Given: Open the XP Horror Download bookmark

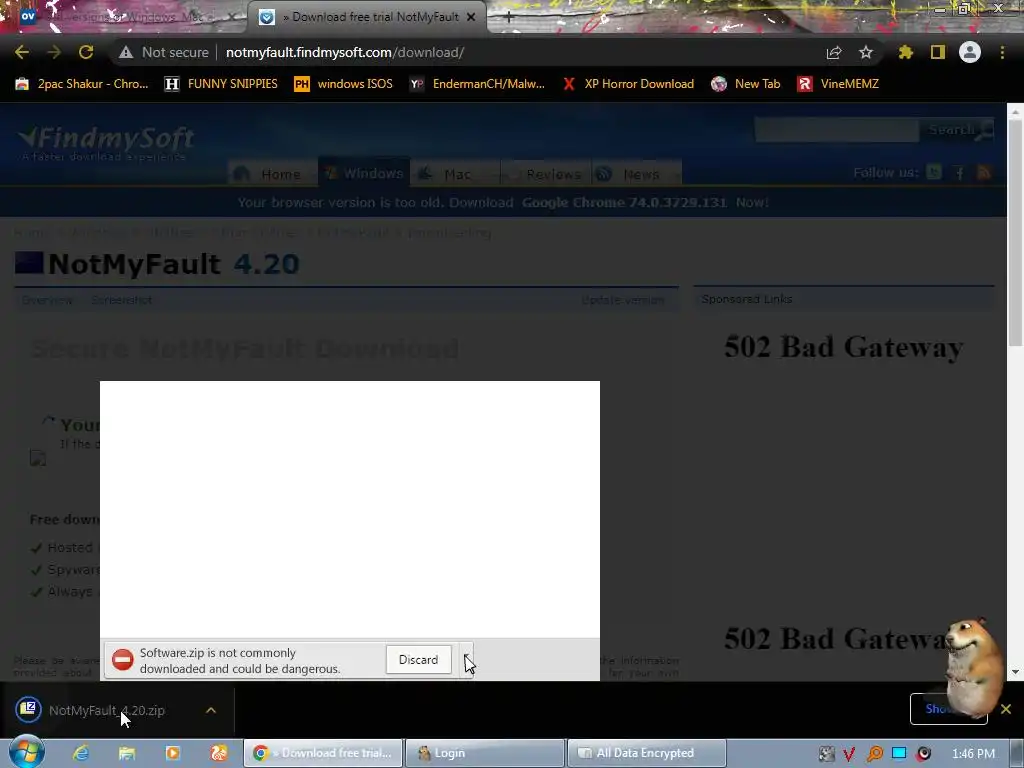Looking at the screenshot, I should click(629, 84).
